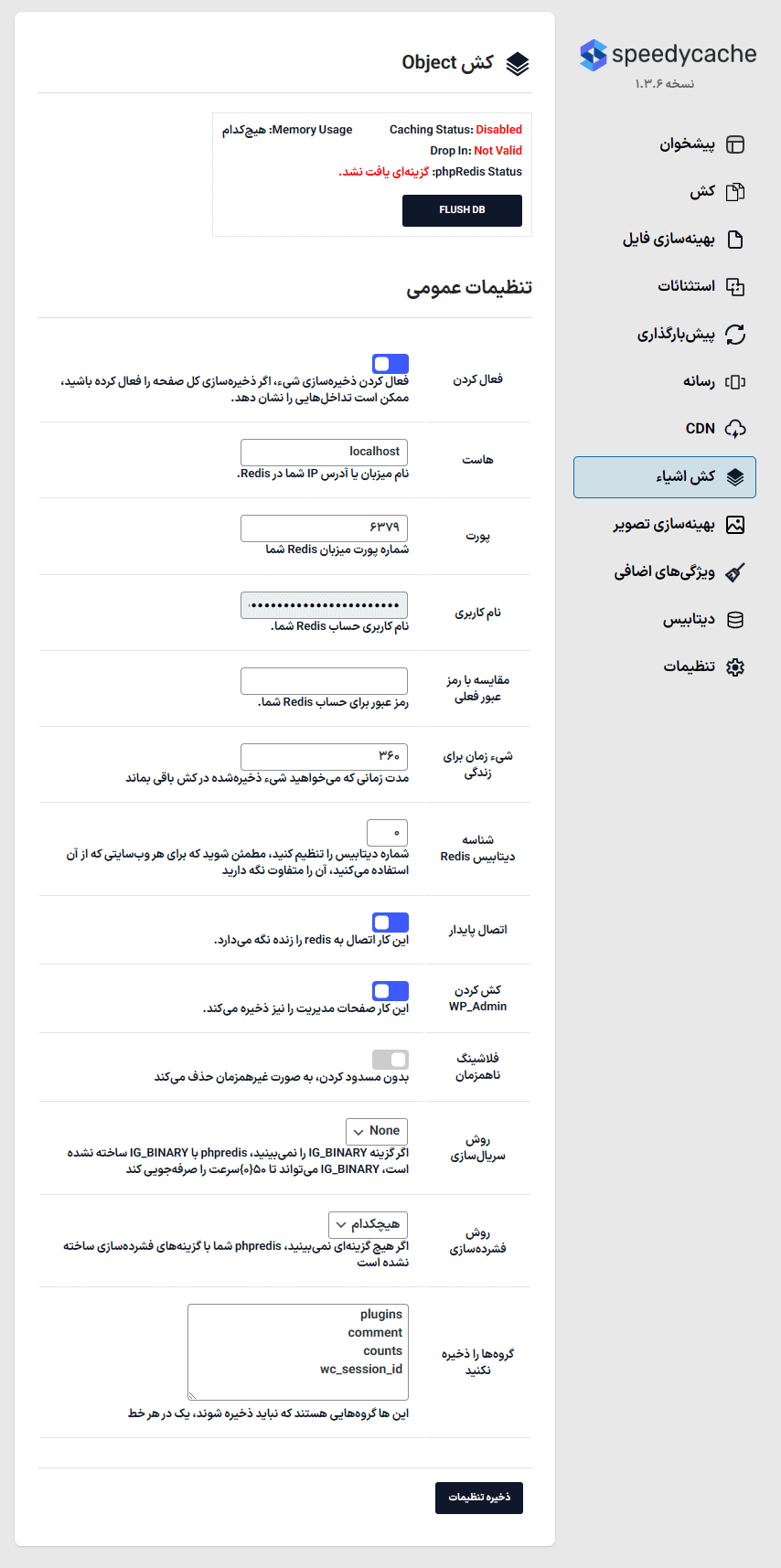
Task: Select the File Optimization document icon
Action: (x=734, y=240)
